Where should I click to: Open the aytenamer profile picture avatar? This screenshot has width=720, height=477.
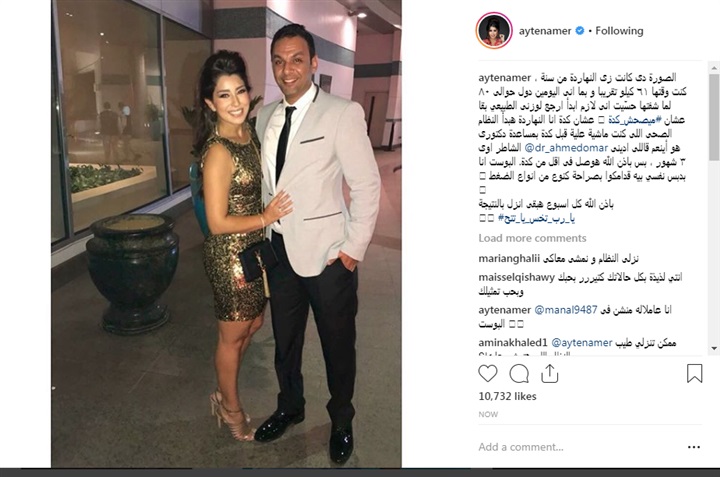pos(494,31)
